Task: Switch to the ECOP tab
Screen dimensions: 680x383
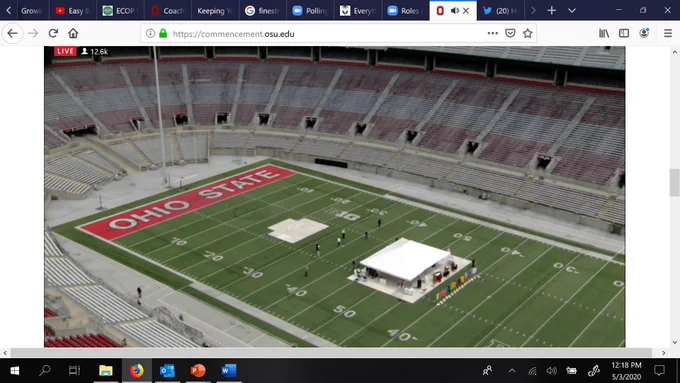Action: pyautogui.click(x=119, y=11)
